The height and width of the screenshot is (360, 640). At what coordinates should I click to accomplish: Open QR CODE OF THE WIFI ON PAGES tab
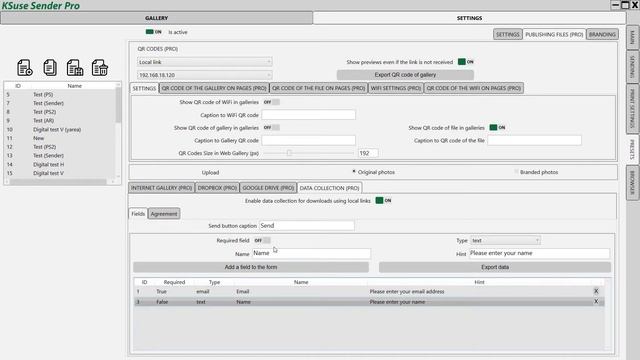tap(473, 88)
